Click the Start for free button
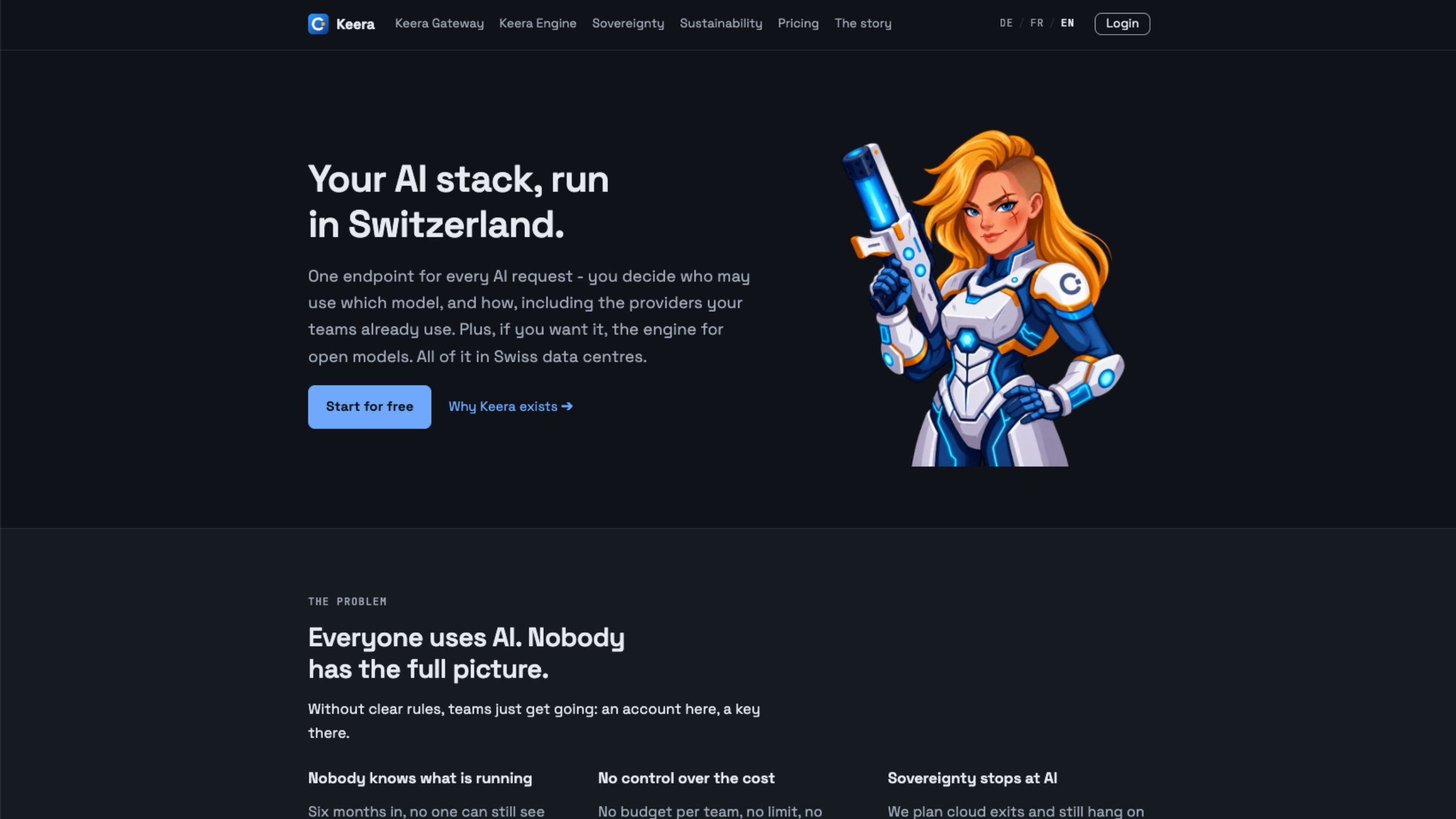This screenshot has width=1456, height=819. pos(370,407)
